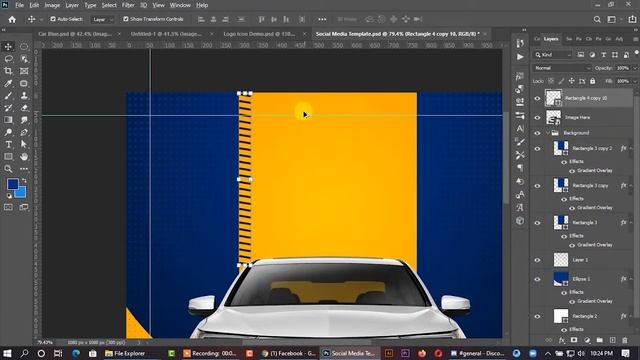Viewport: 640px width, 360px height.
Task: Select the Eraser tool
Action: (x=24, y=108)
